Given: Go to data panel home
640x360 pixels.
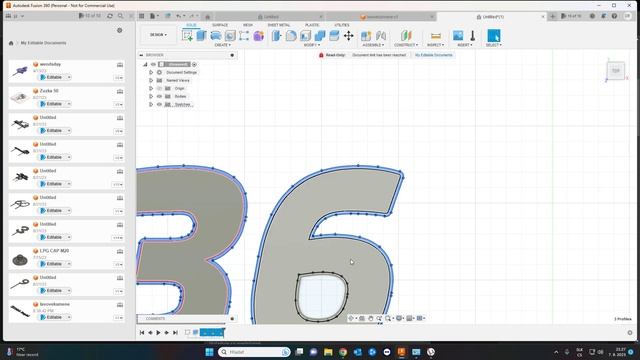Looking at the screenshot, I should [x=11, y=43].
